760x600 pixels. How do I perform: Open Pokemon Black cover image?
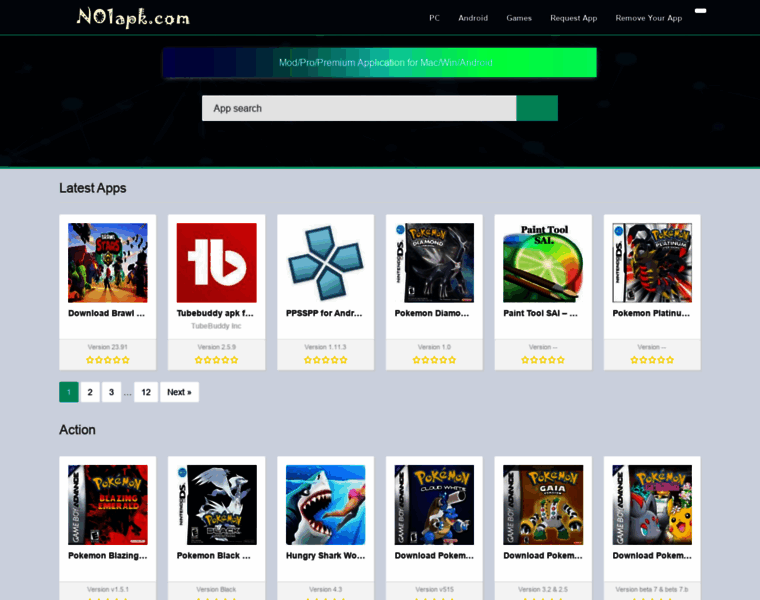tap(217, 505)
